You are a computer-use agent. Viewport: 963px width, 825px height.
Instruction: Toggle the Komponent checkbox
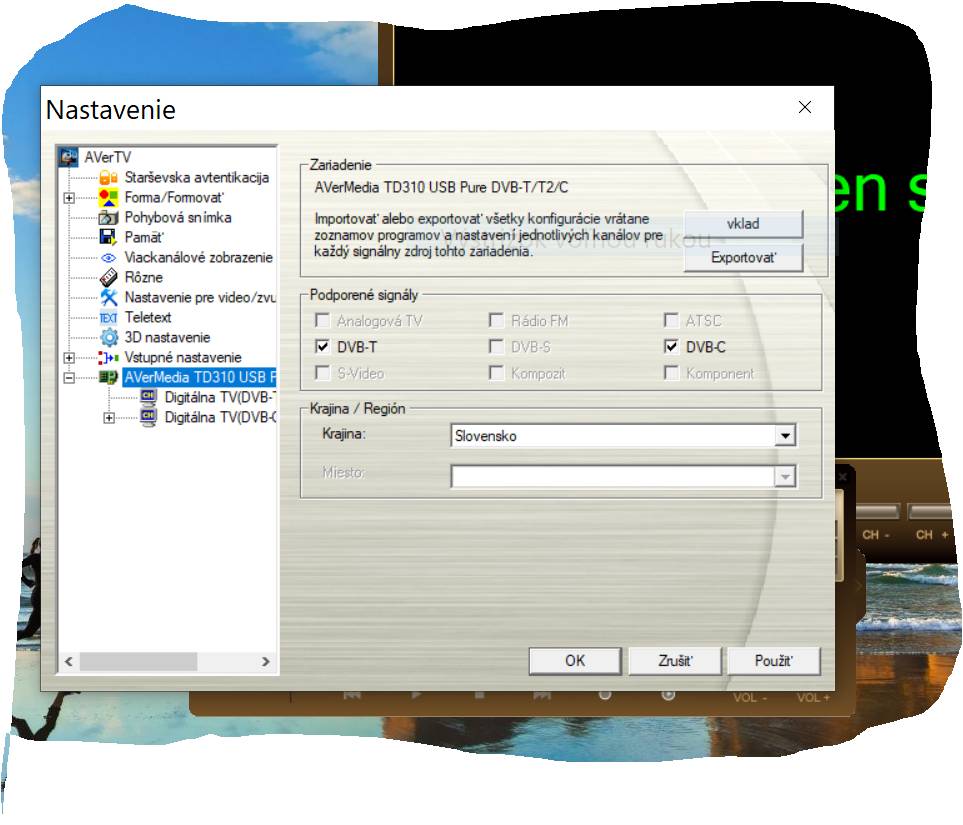671,373
